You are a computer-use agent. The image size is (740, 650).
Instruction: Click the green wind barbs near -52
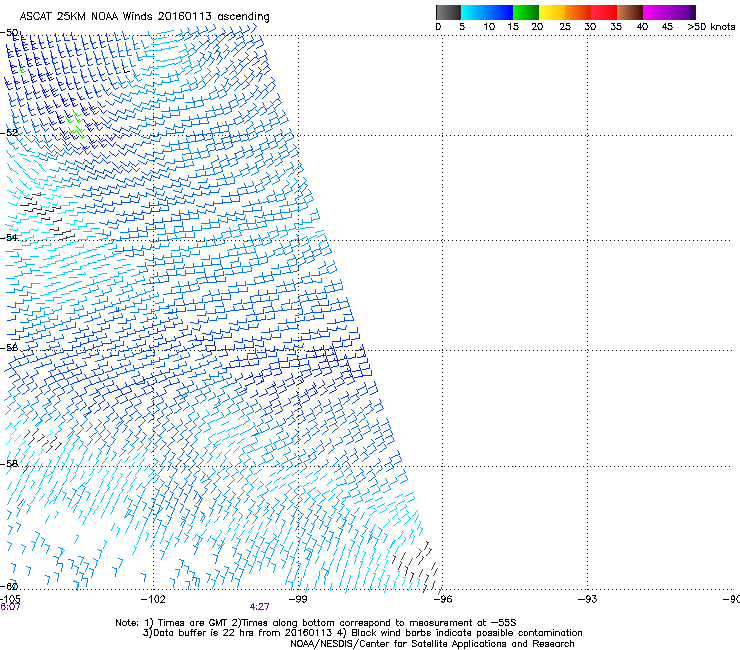coord(76,125)
